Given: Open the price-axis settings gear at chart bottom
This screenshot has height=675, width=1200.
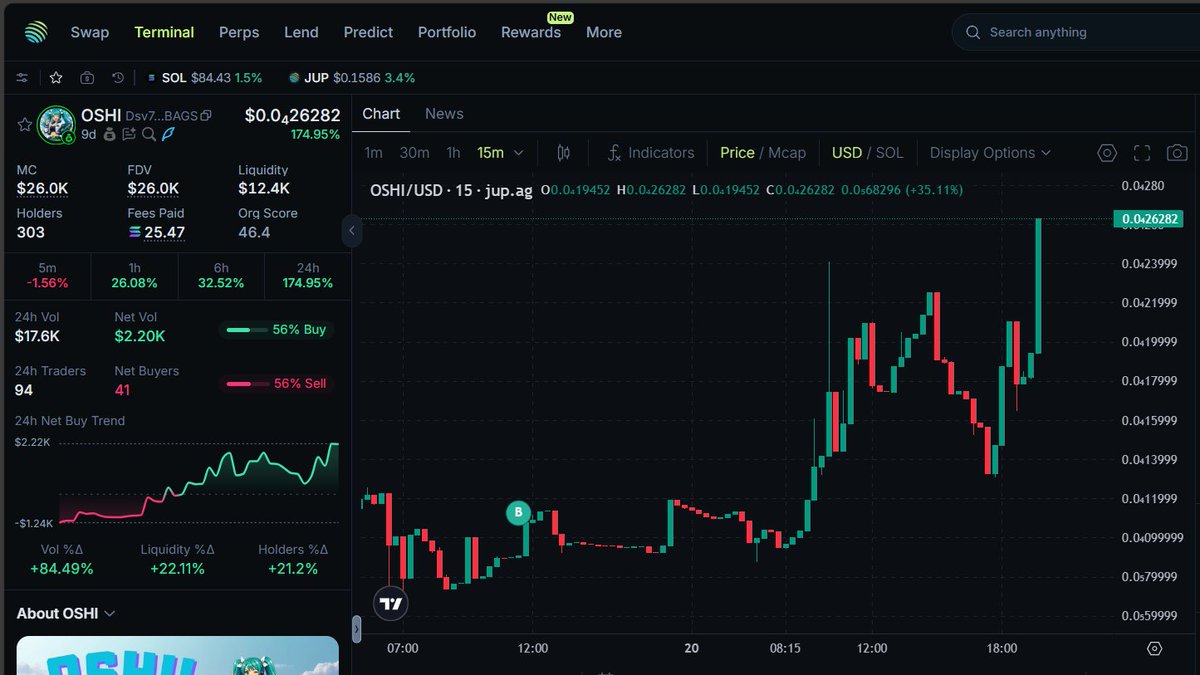Looking at the screenshot, I should pos(1155,648).
